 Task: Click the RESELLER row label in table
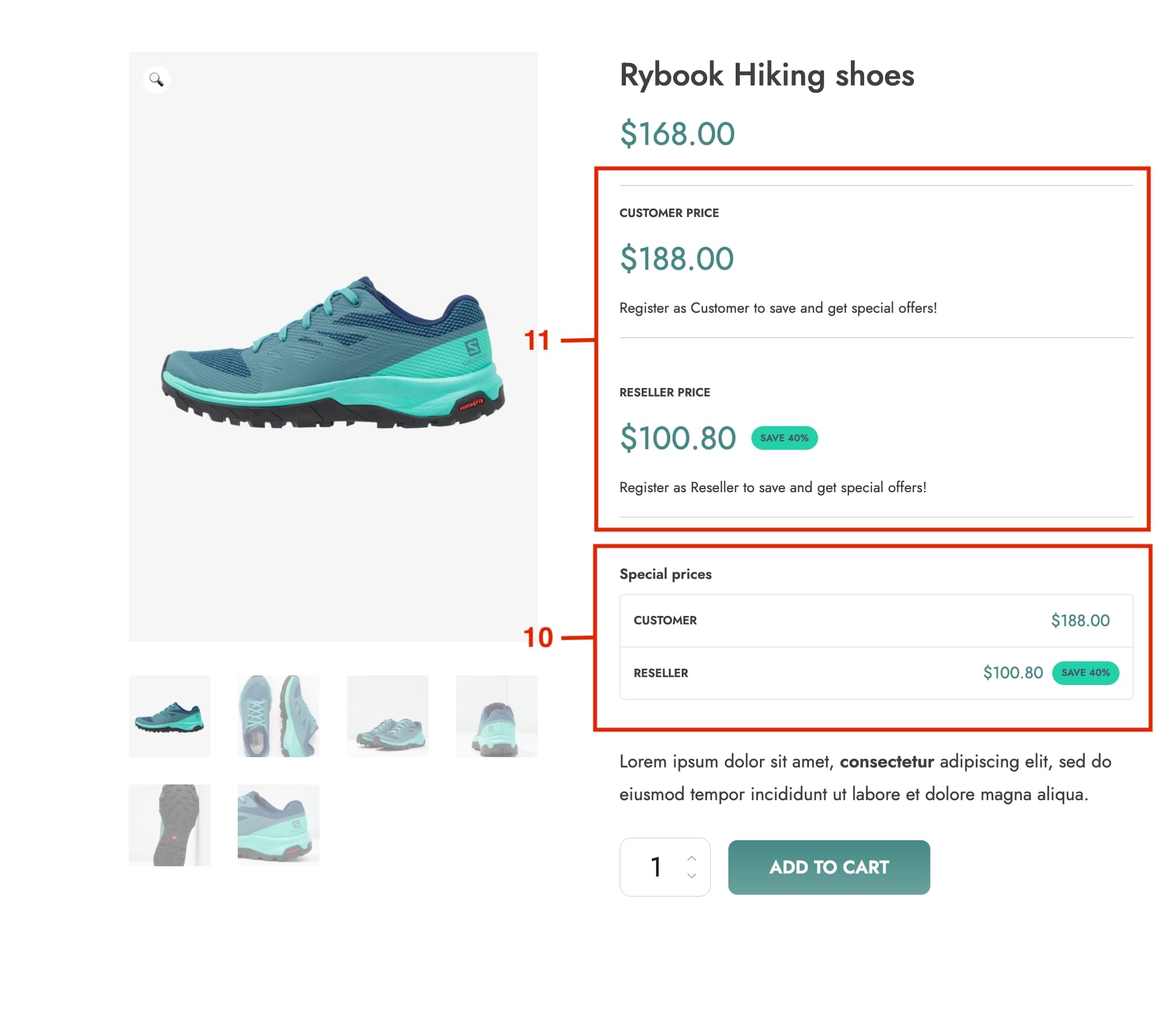click(x=660, y=673)
